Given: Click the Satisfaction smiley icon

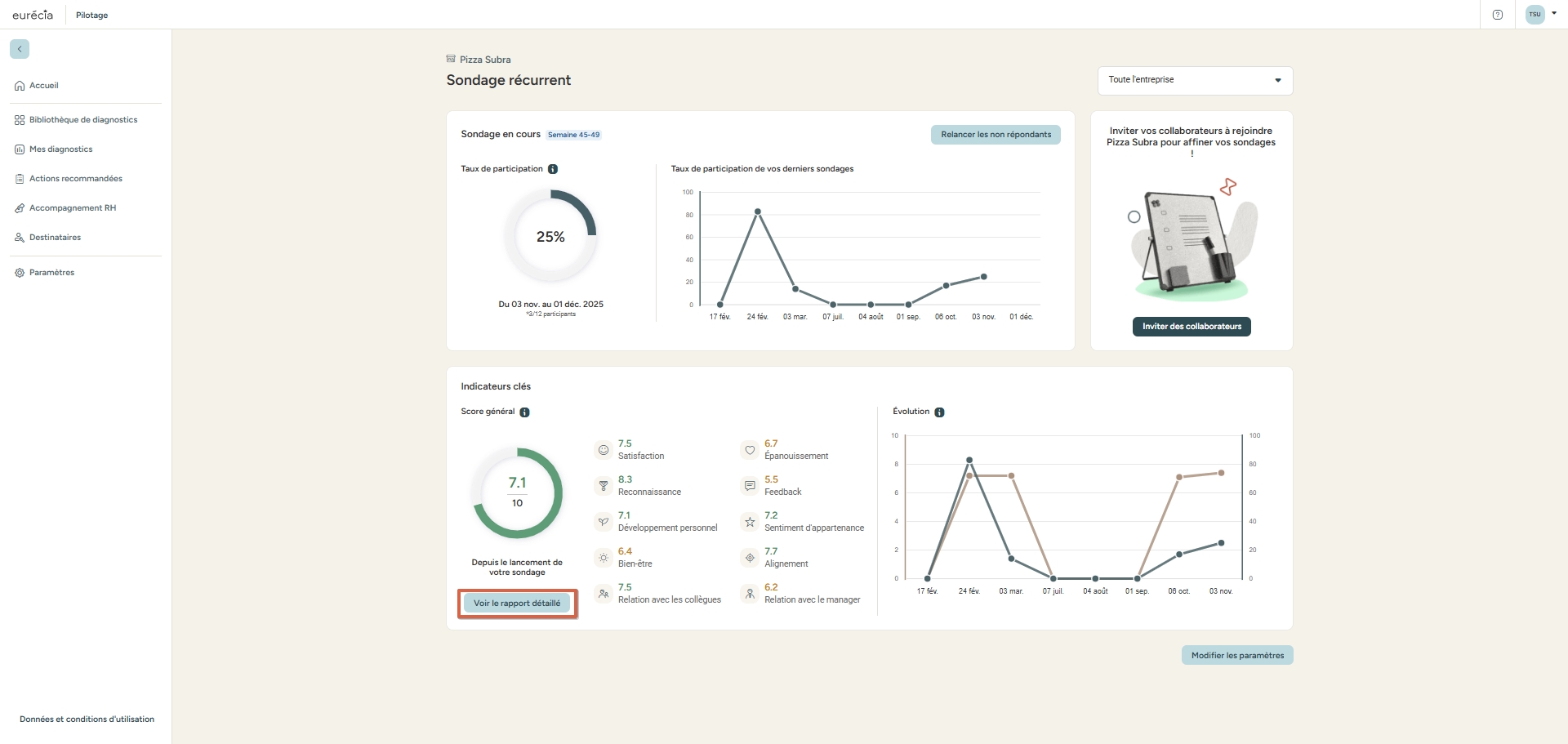Looking at the screenshot, I should pyautogui.click(x=604, y=450).
